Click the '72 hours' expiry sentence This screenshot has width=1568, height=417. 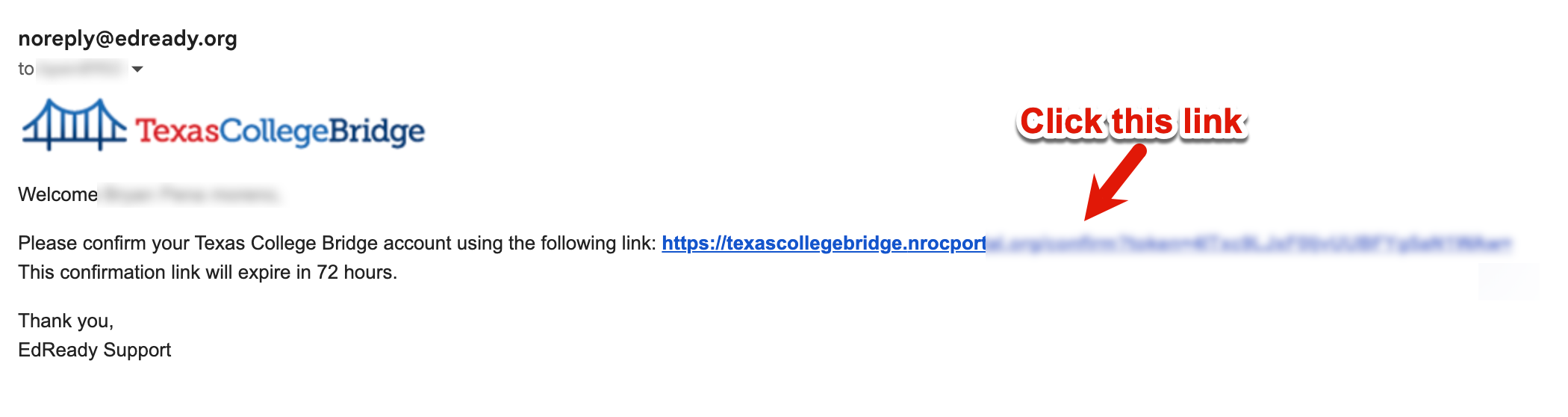208,273
